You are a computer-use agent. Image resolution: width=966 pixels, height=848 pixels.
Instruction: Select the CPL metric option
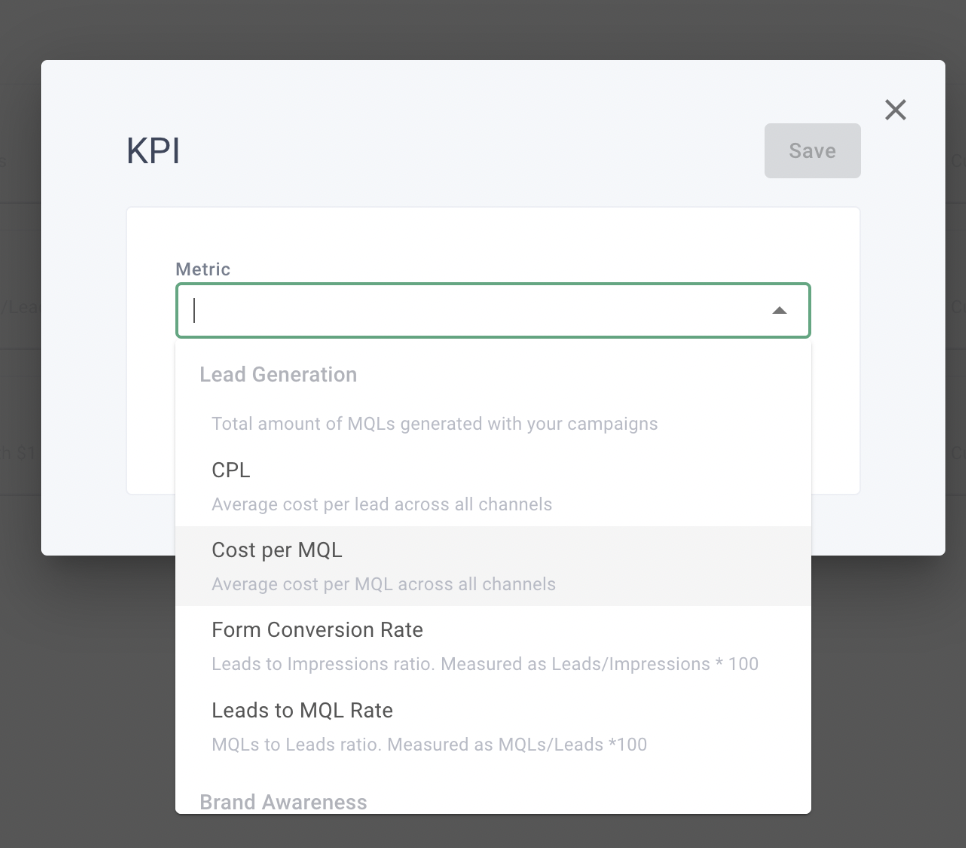point(231,470)
